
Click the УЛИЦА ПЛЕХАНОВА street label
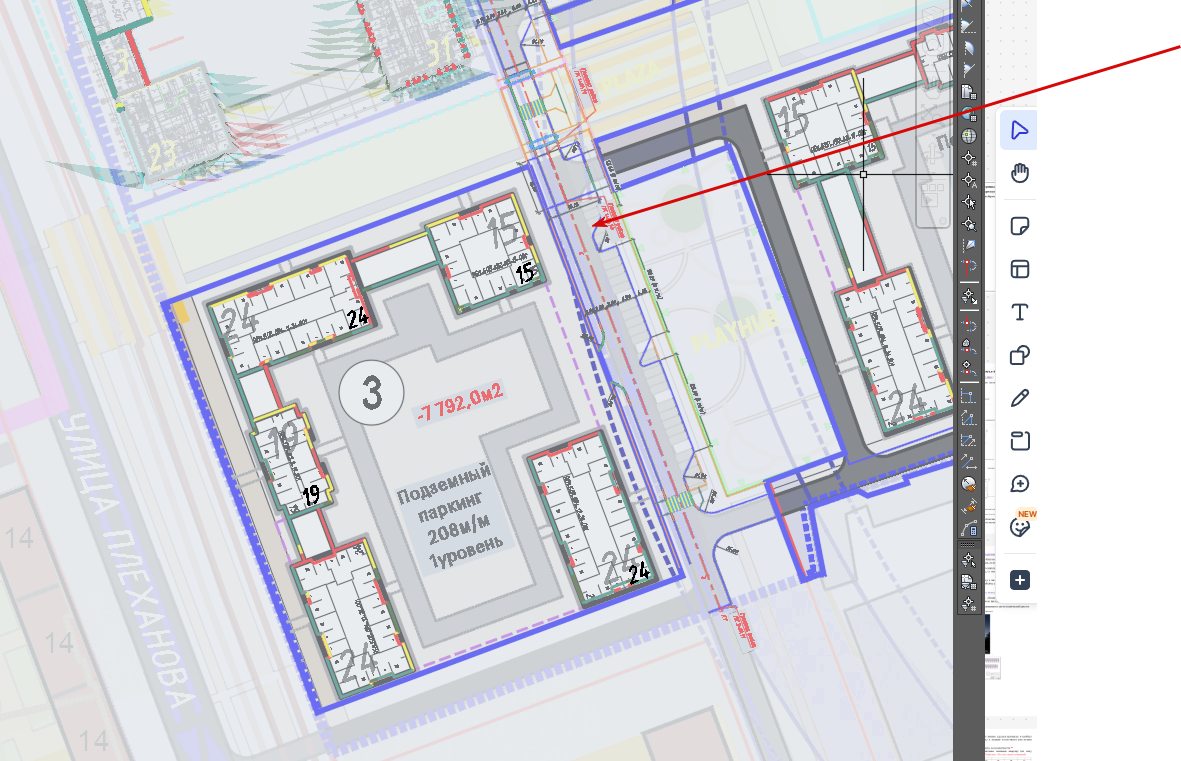(x=127, y=560)
